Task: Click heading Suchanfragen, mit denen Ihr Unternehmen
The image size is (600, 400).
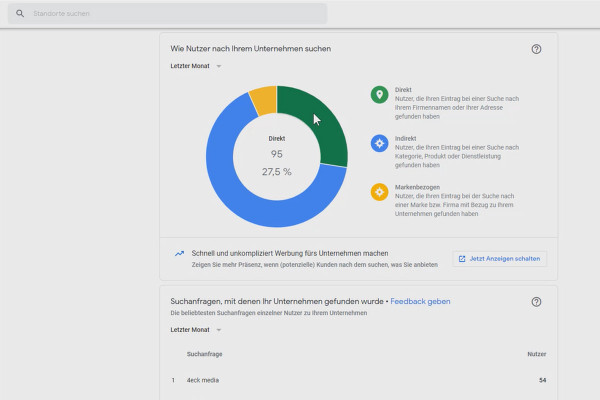Action: (x=277, y=301)
